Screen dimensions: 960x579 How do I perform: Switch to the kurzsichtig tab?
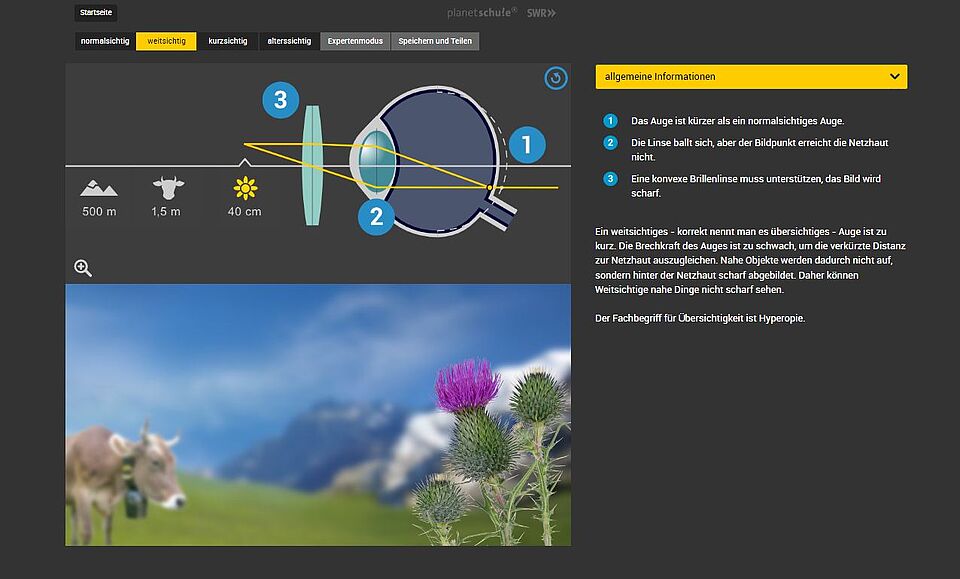click(x=228, y=41)
